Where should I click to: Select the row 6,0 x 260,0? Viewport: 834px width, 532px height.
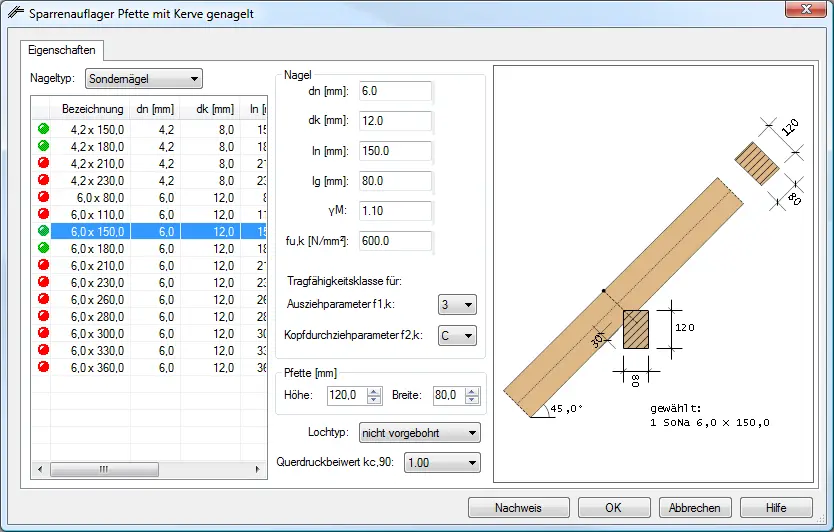click(x=149, y=300)
